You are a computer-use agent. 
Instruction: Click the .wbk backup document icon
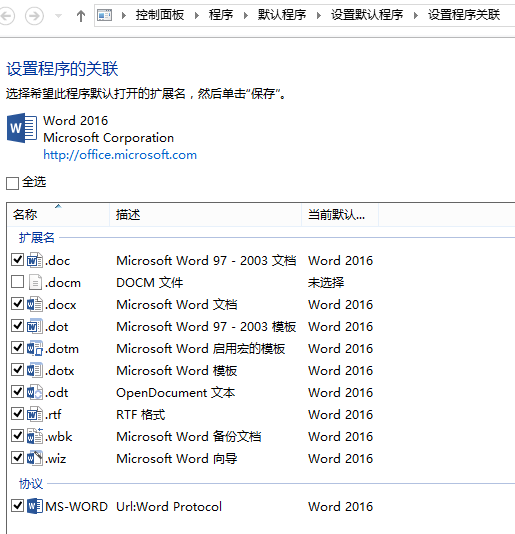tap(35, 436)
